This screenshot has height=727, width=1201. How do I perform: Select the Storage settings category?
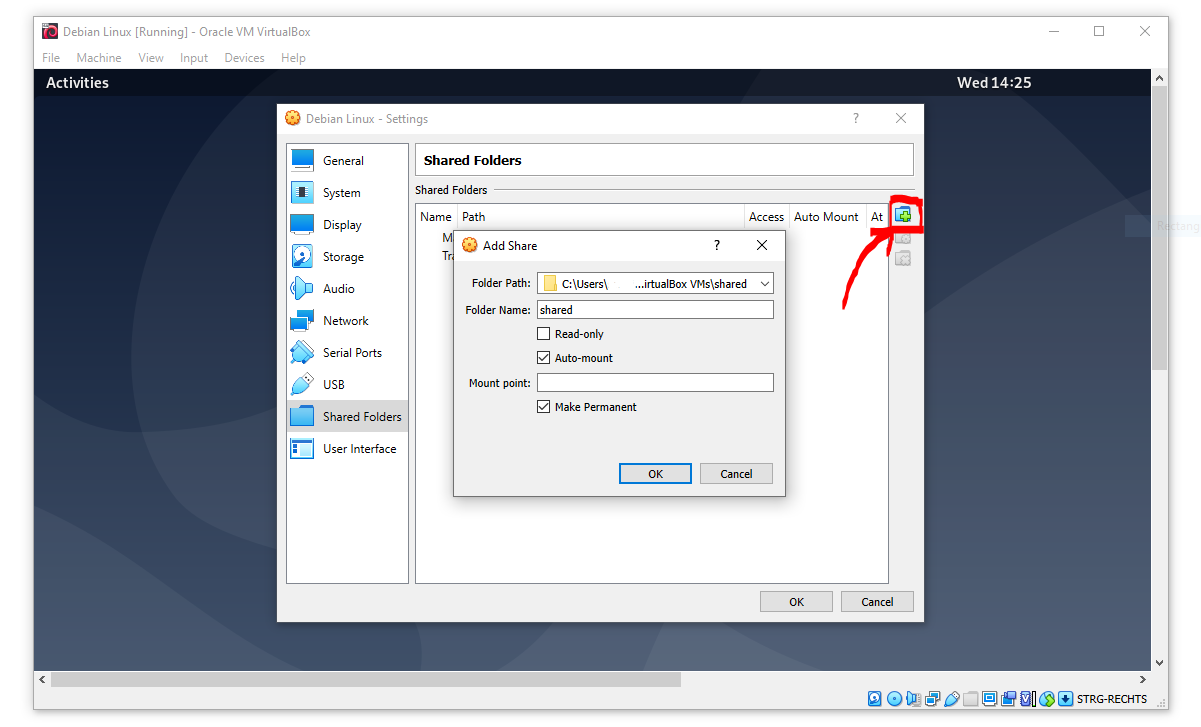pyautogui.click(x=343, y=257)
